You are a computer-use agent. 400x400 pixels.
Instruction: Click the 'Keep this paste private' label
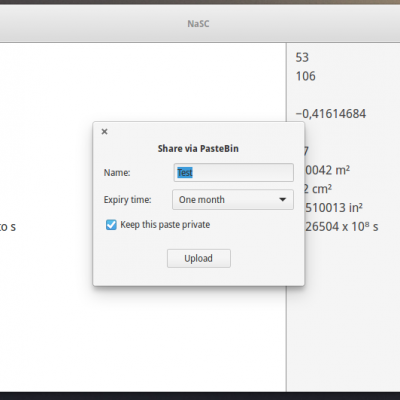[x=165, y=225]
